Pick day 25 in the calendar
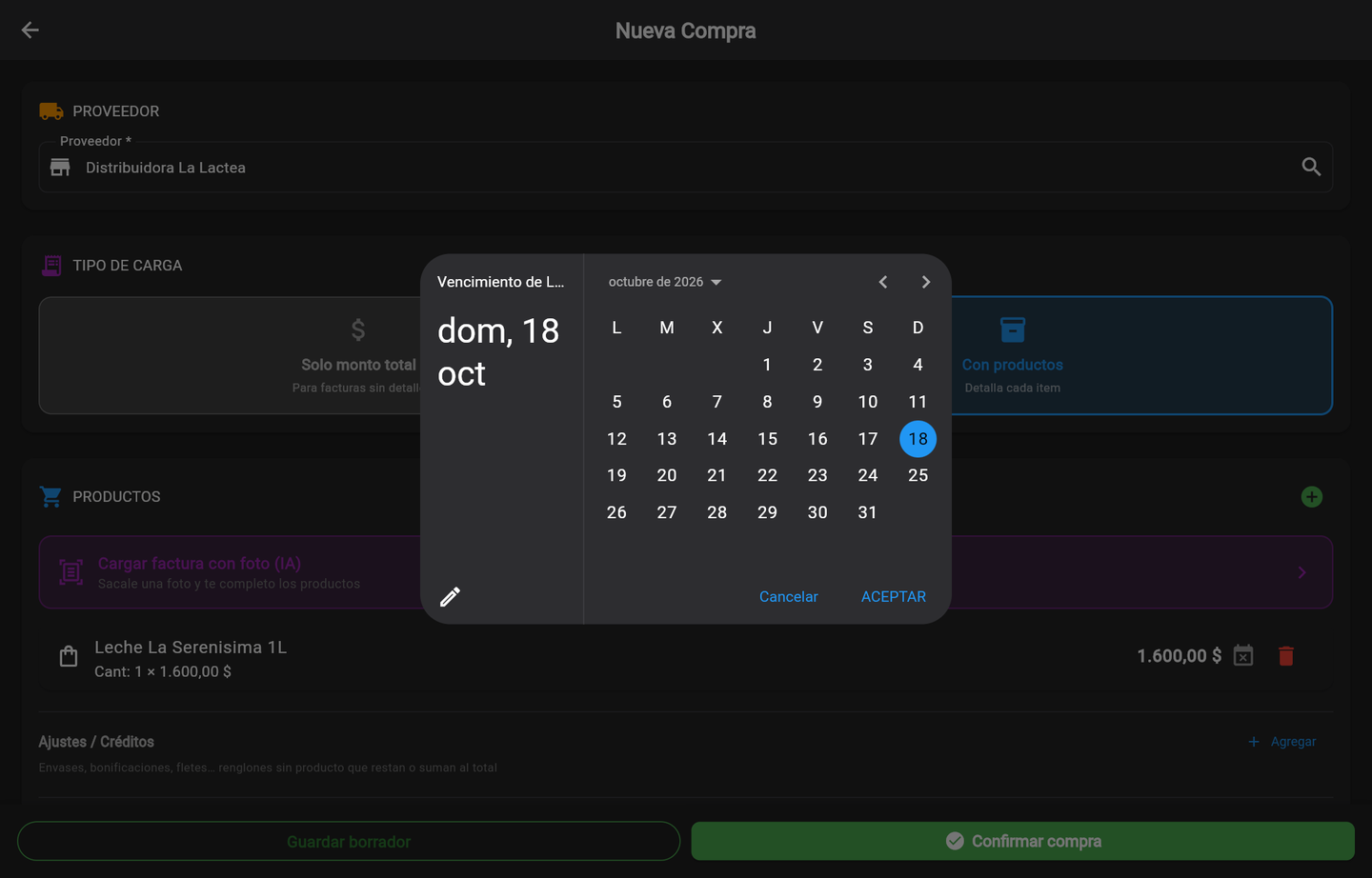 (918, 475)
